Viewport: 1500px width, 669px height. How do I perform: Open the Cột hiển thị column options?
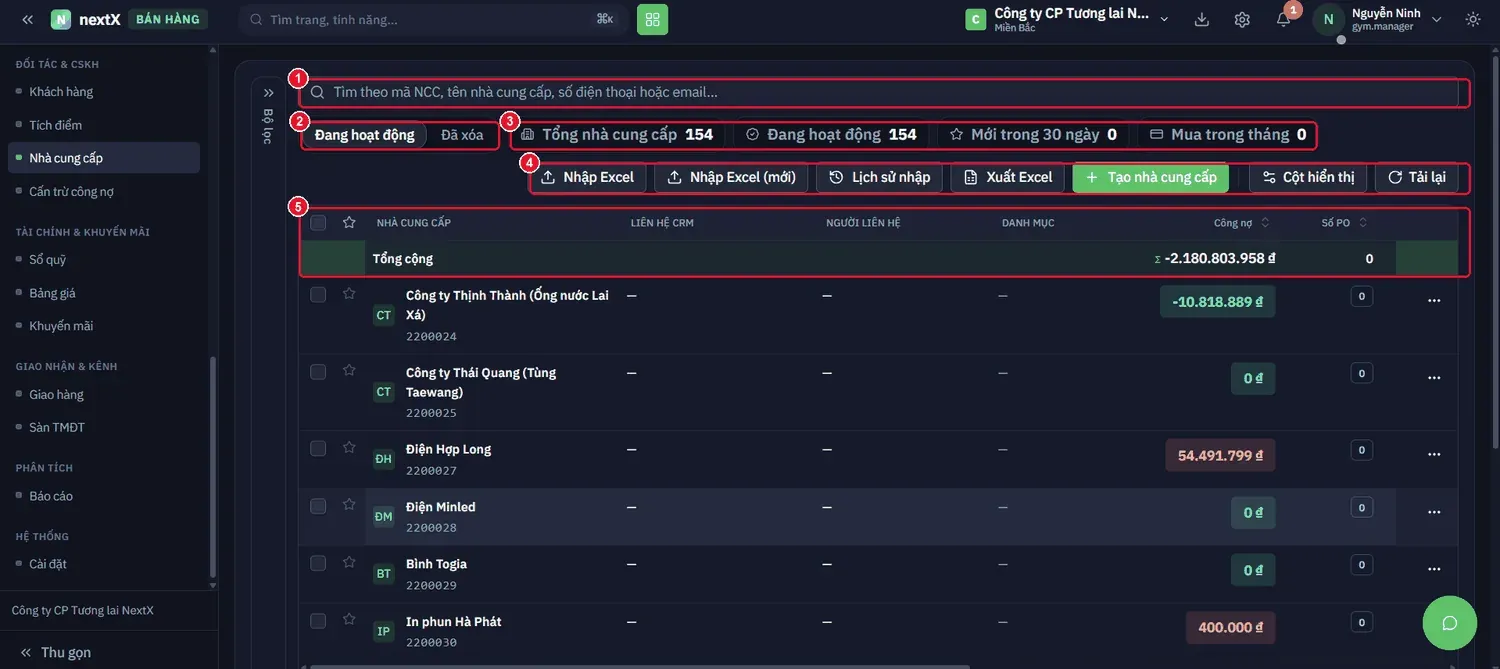(1308, 177)
